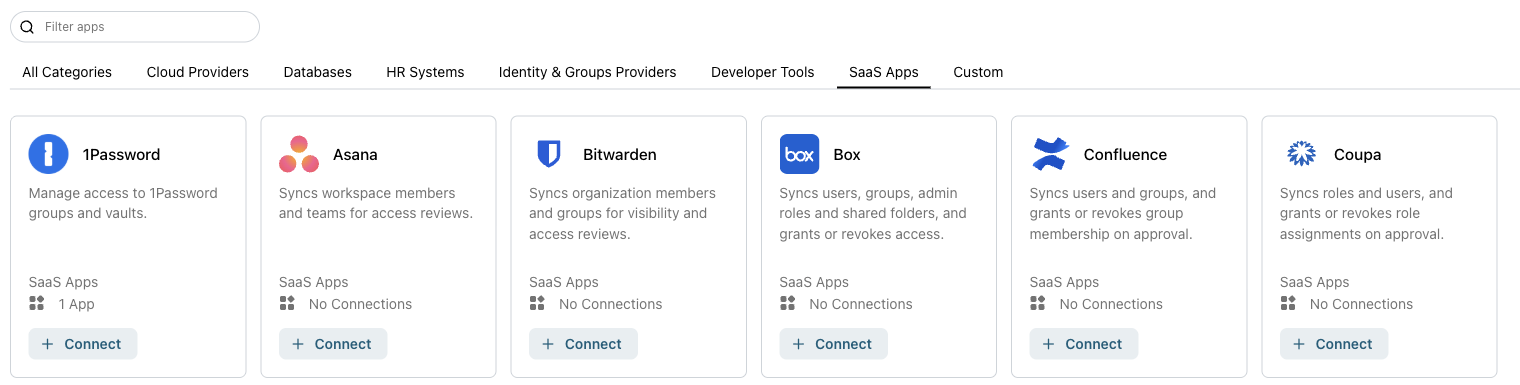This screenshot has height=385, width=1520.
Task: Click 'SaaS Apps' label on Box card
Action: point(814,282)
